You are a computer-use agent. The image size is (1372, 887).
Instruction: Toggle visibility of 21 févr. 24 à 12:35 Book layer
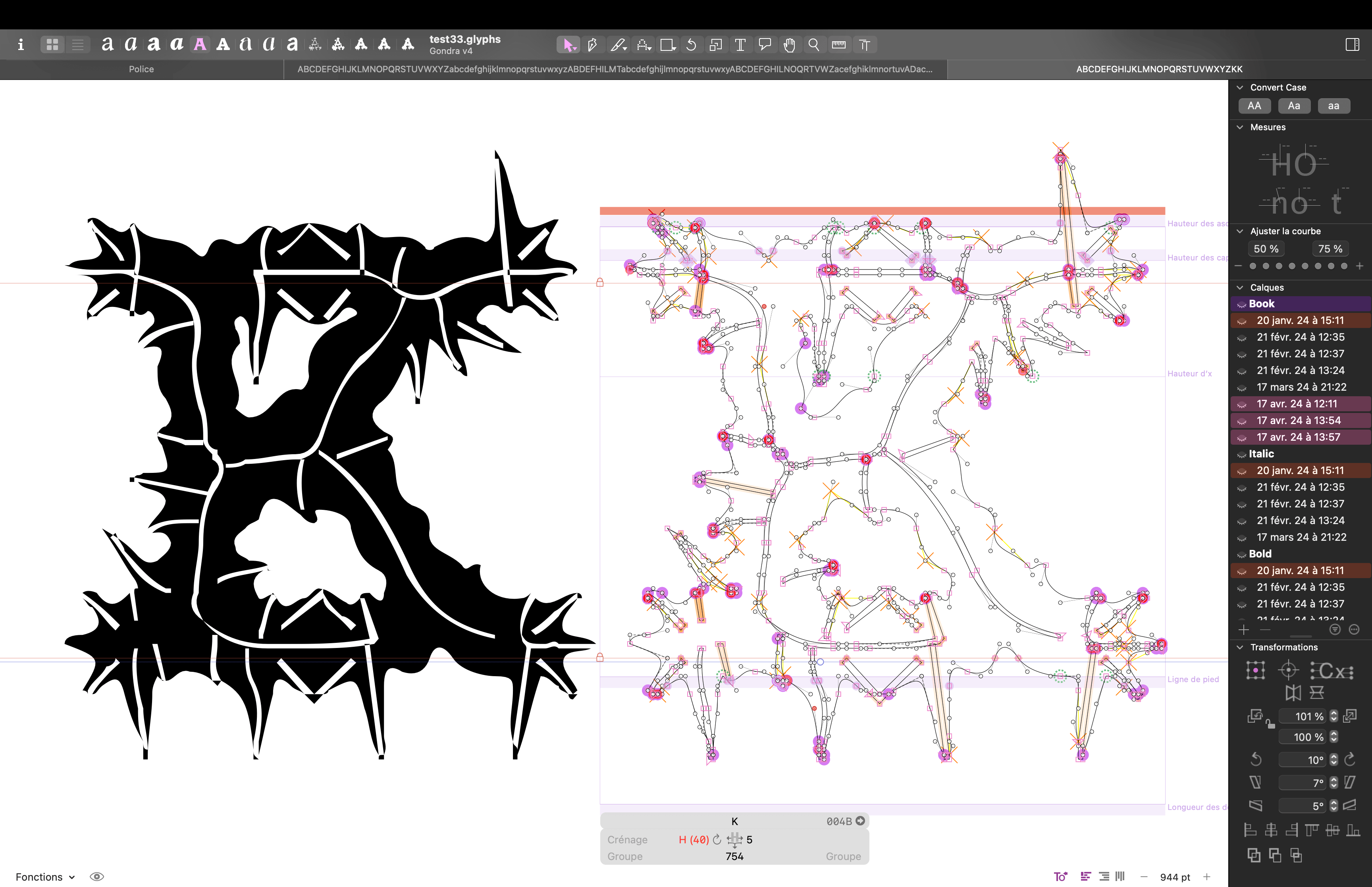(x=1242, y=337)
